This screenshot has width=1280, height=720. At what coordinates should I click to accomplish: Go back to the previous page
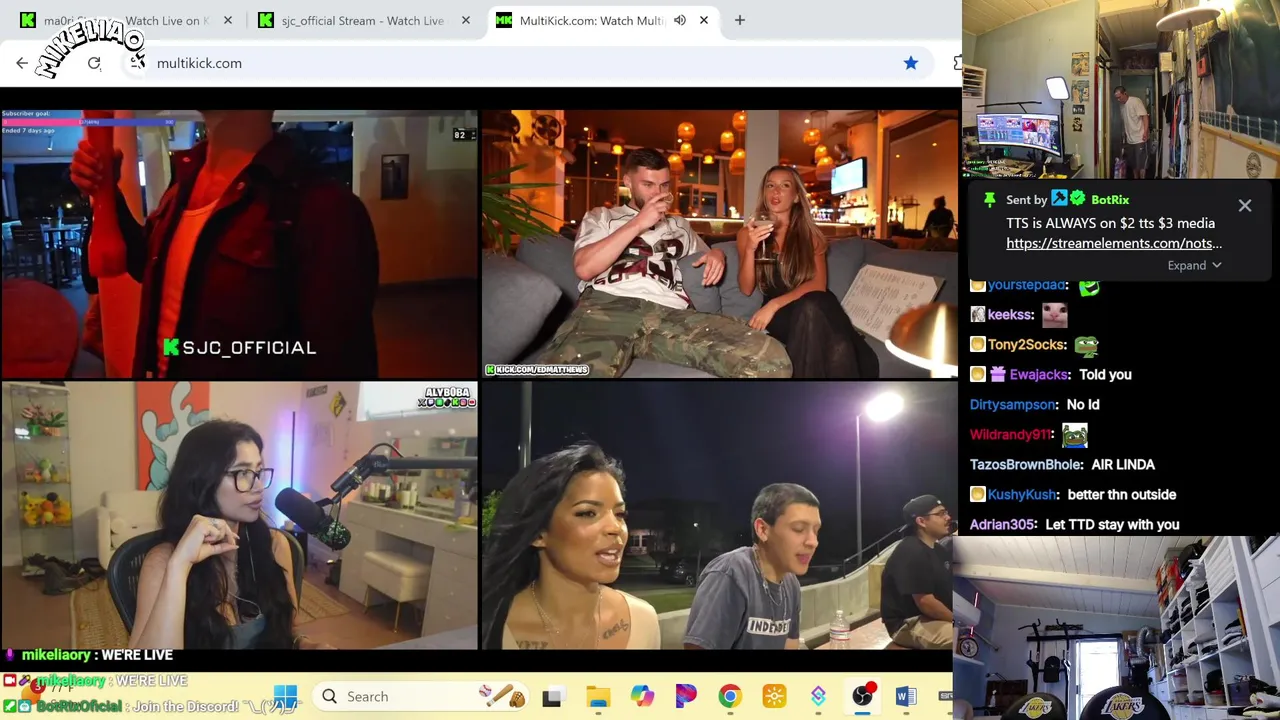22,63
